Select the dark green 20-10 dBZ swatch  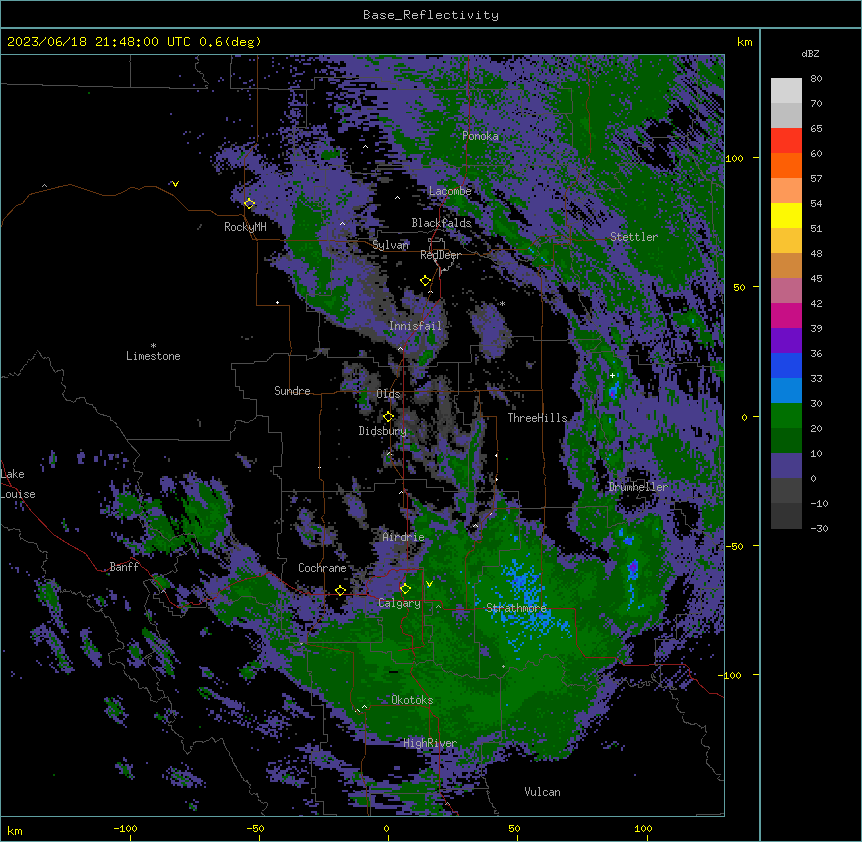[x=786, y=441]
